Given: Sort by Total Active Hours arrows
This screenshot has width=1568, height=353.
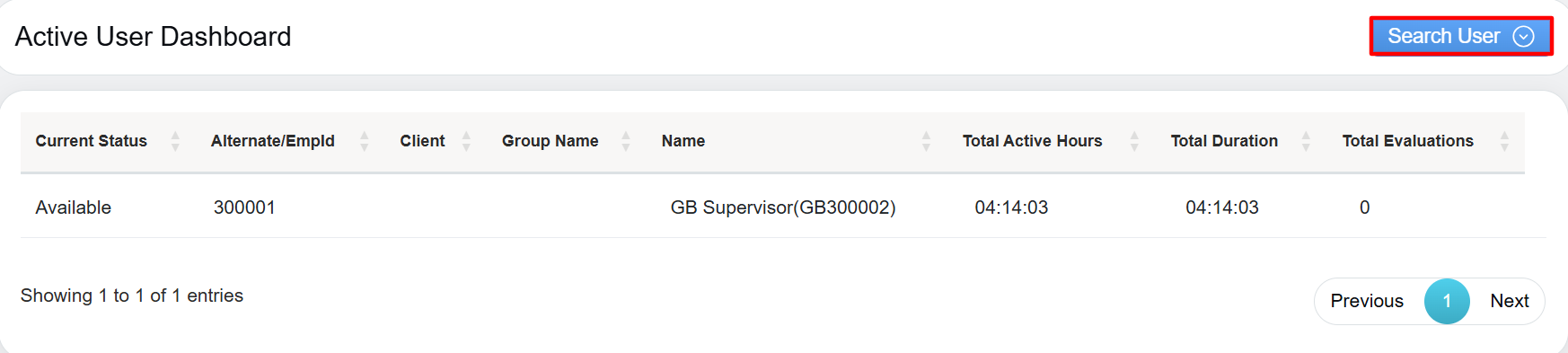Looking at the screenshot, I should [x=1134, y=141].
